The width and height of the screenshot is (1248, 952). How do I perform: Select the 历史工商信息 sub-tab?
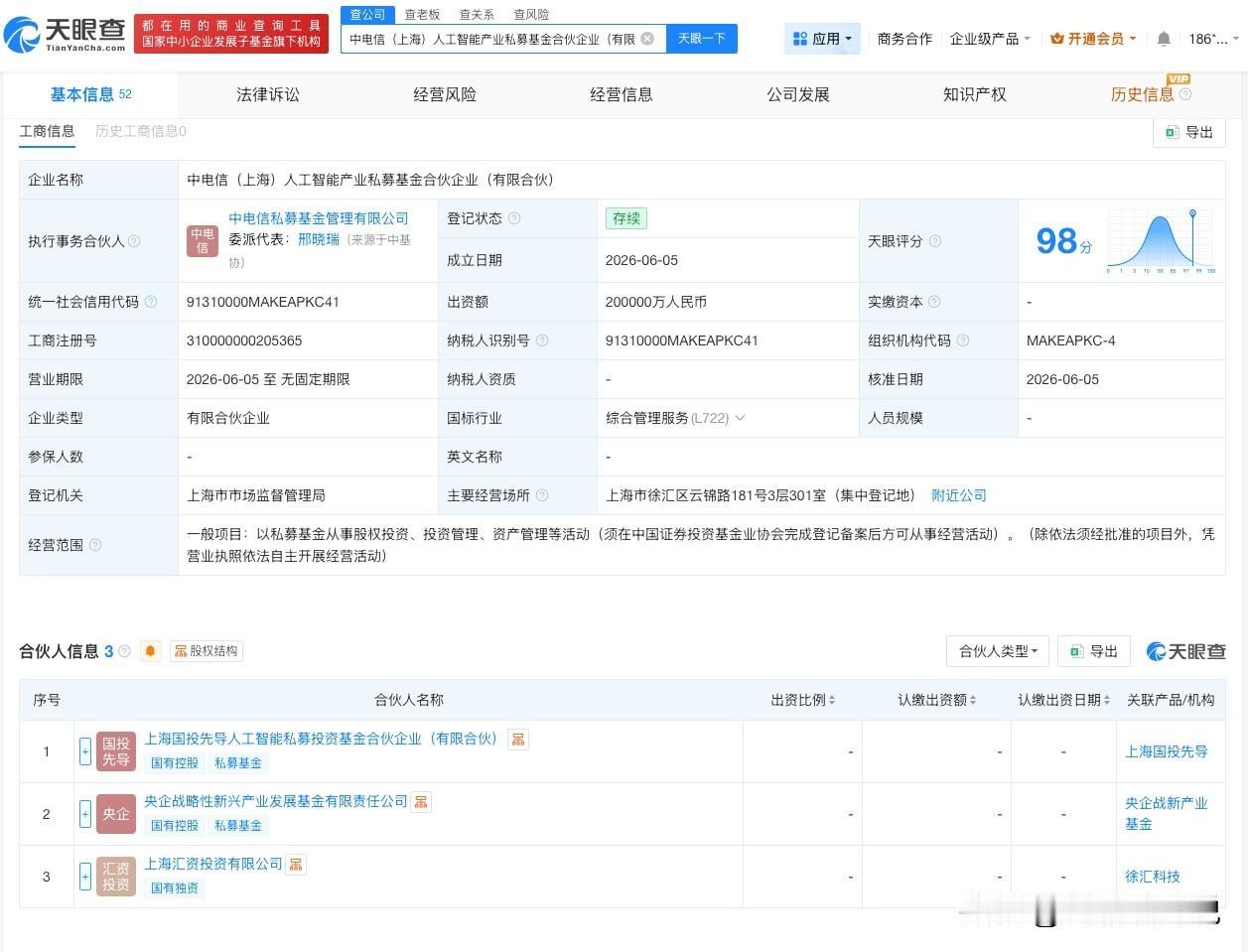[140, 131]
